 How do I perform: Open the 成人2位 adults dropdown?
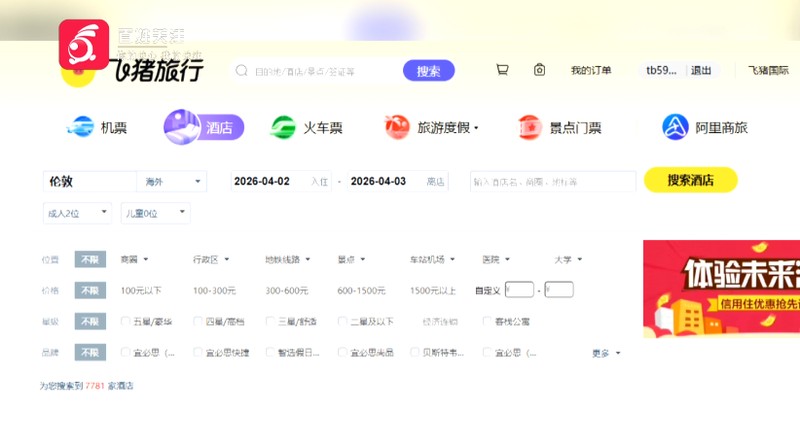tap(77, 213)
